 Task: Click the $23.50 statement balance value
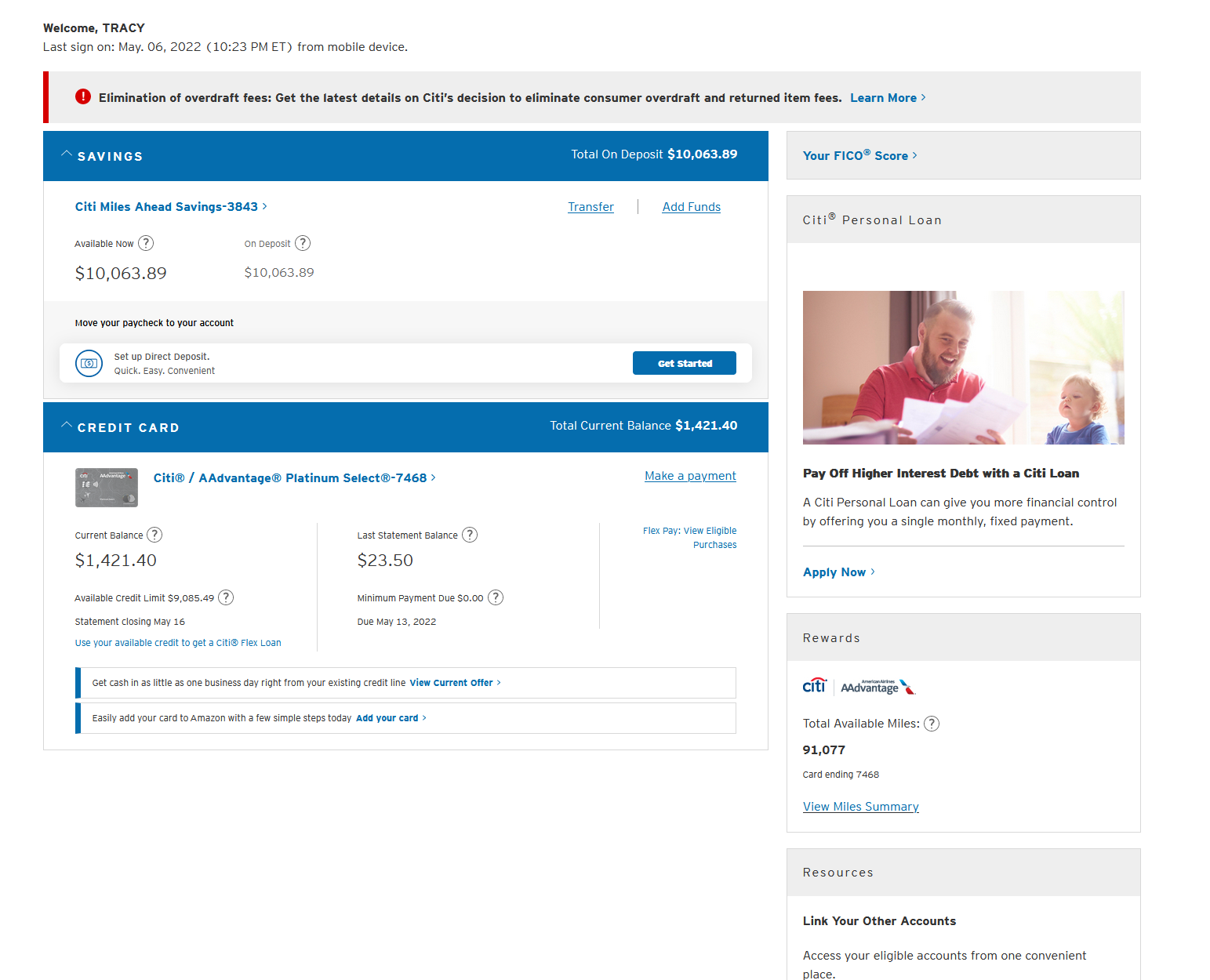(385, 561)
